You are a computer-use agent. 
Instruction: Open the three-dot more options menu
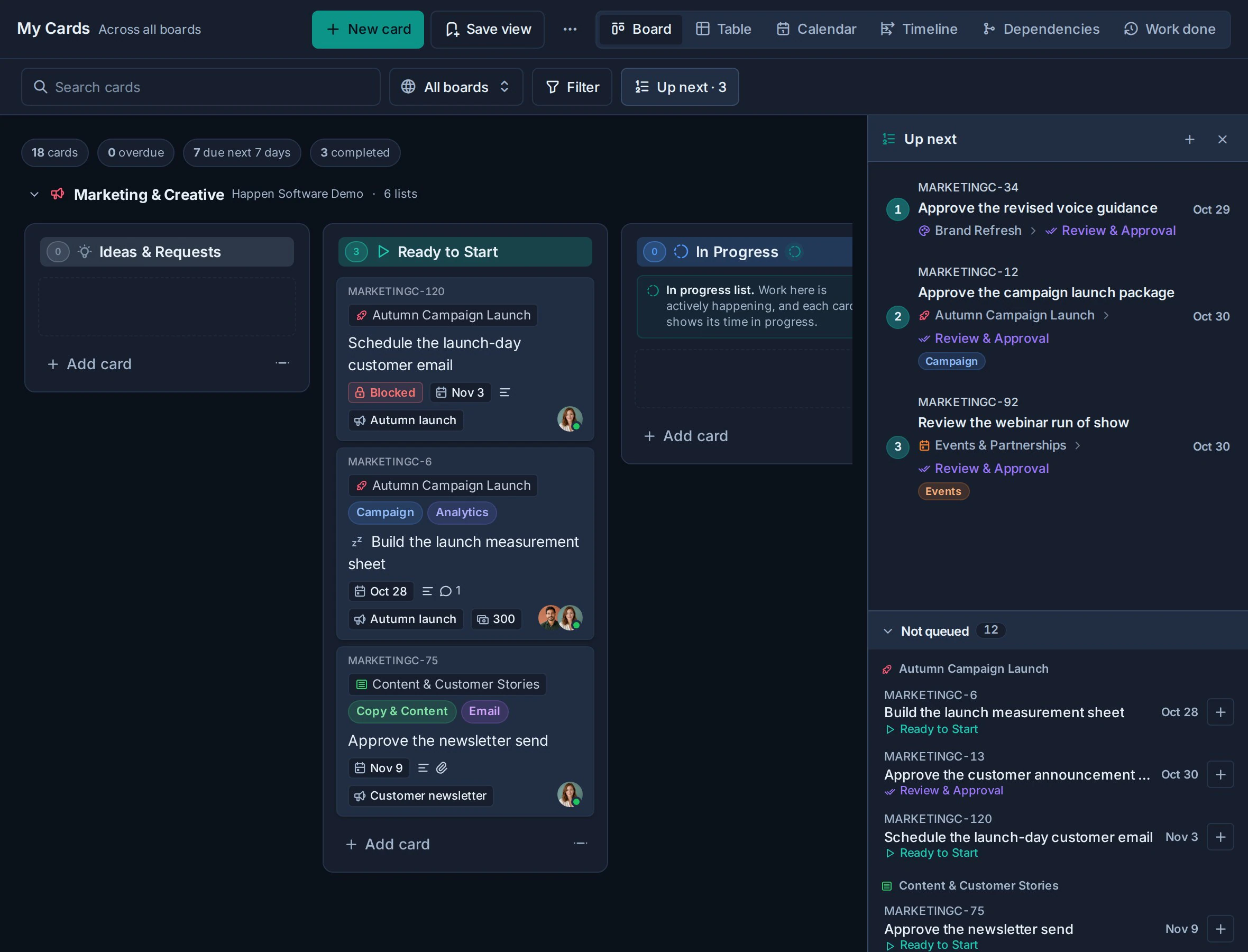click(x=570, y=30)
